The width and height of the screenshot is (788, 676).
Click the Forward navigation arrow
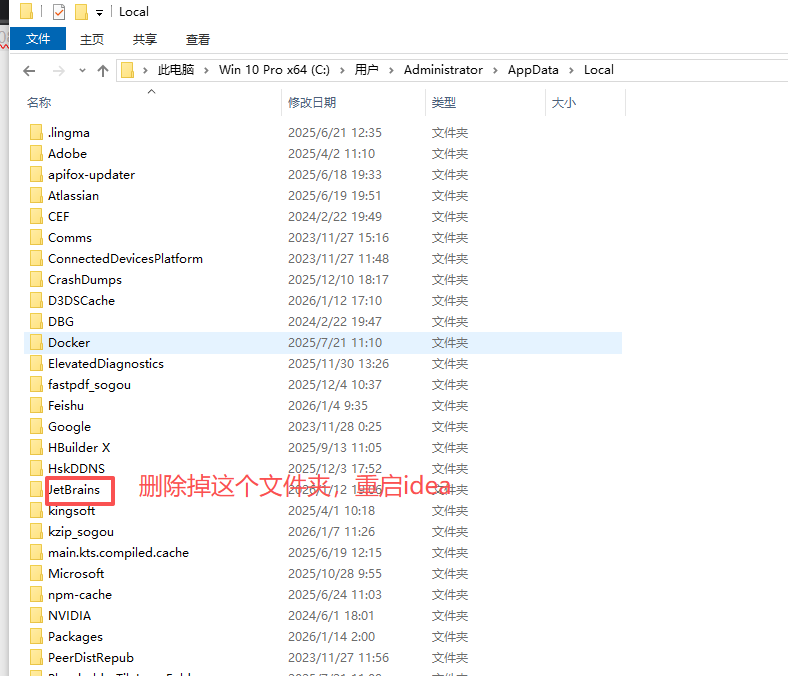(x=59, y=71)
